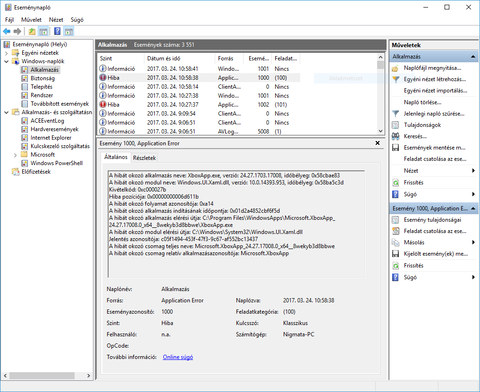Toggle the action pane toolbar icon

click(69, 31)
